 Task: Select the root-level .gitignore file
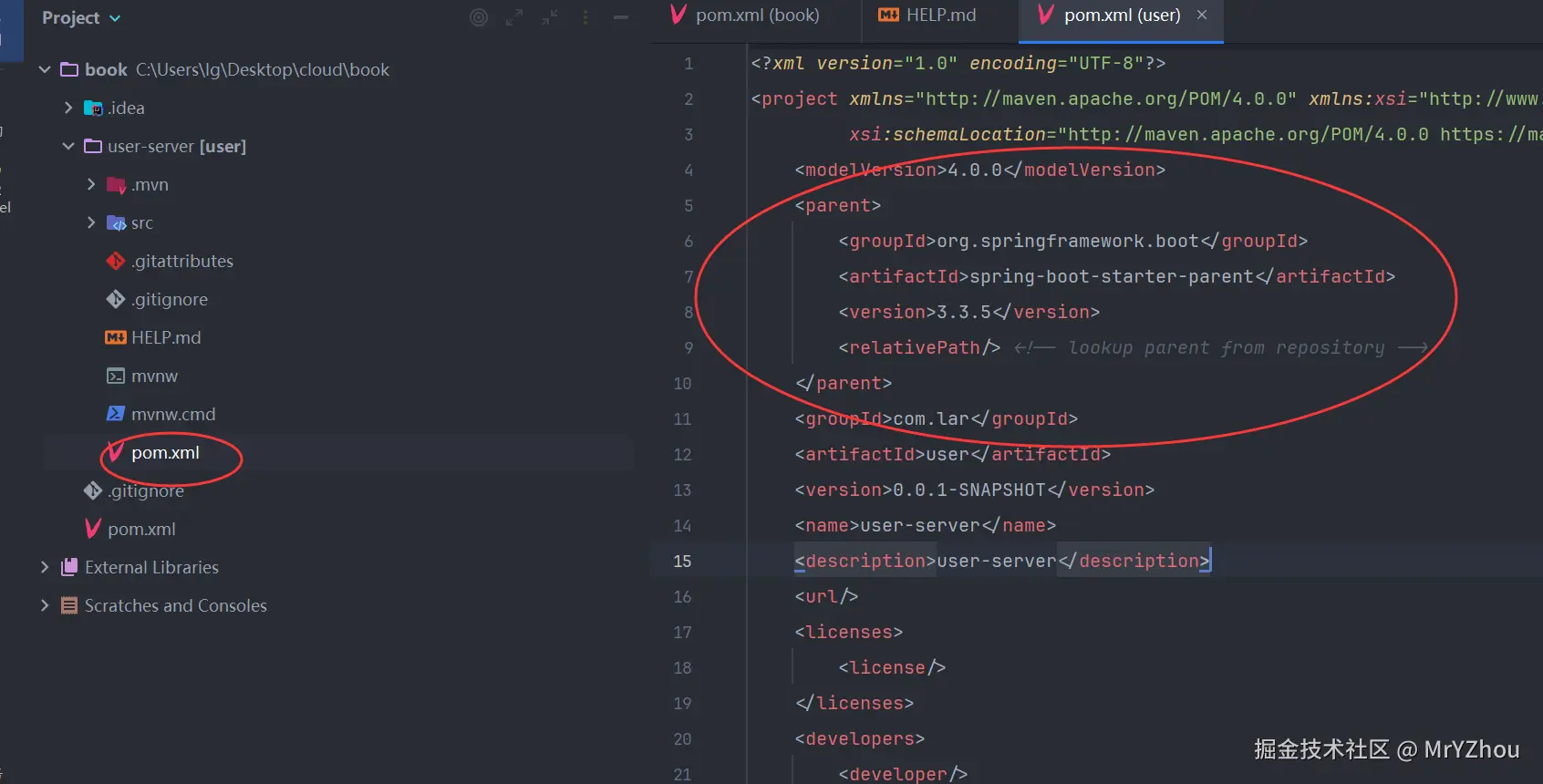click(146, 490)
